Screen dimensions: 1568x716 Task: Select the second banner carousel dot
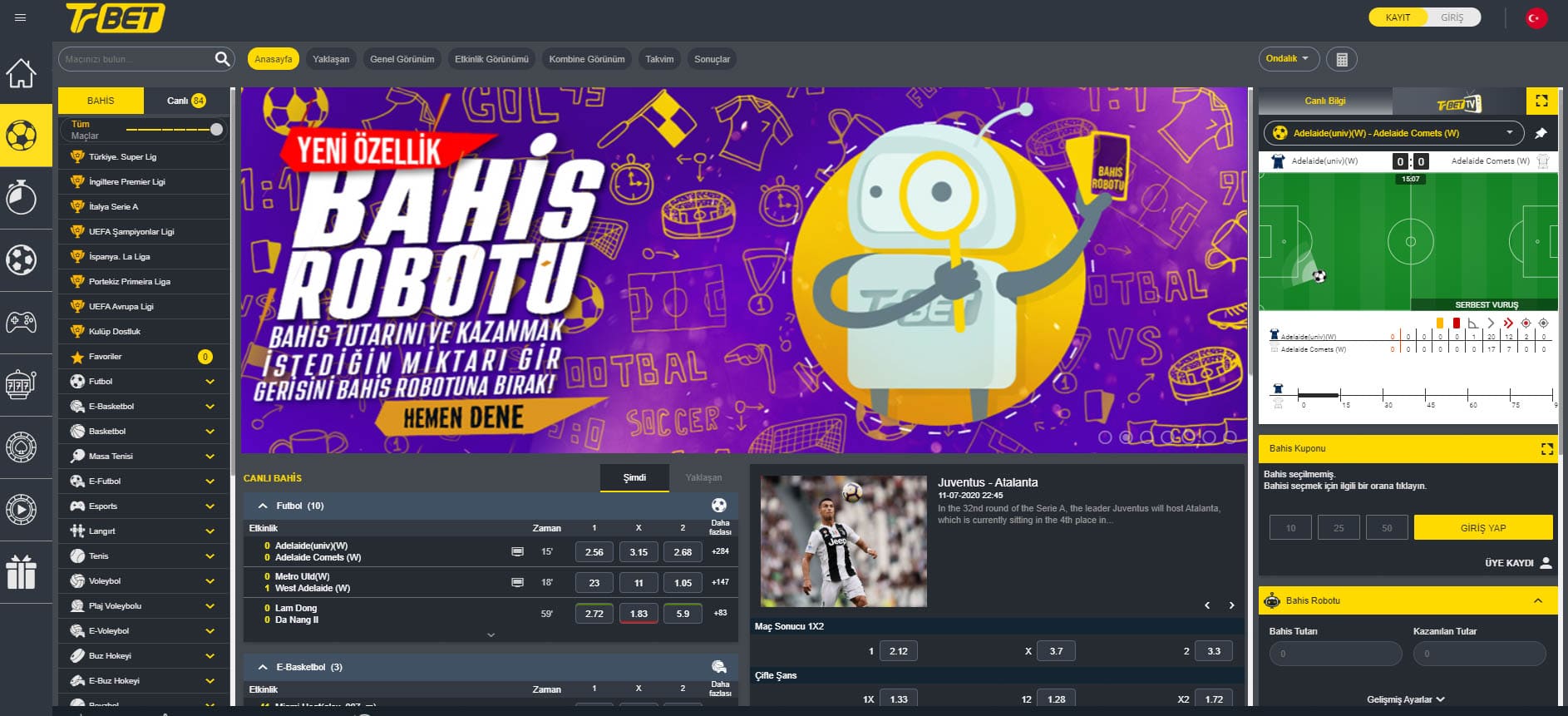1126,437
